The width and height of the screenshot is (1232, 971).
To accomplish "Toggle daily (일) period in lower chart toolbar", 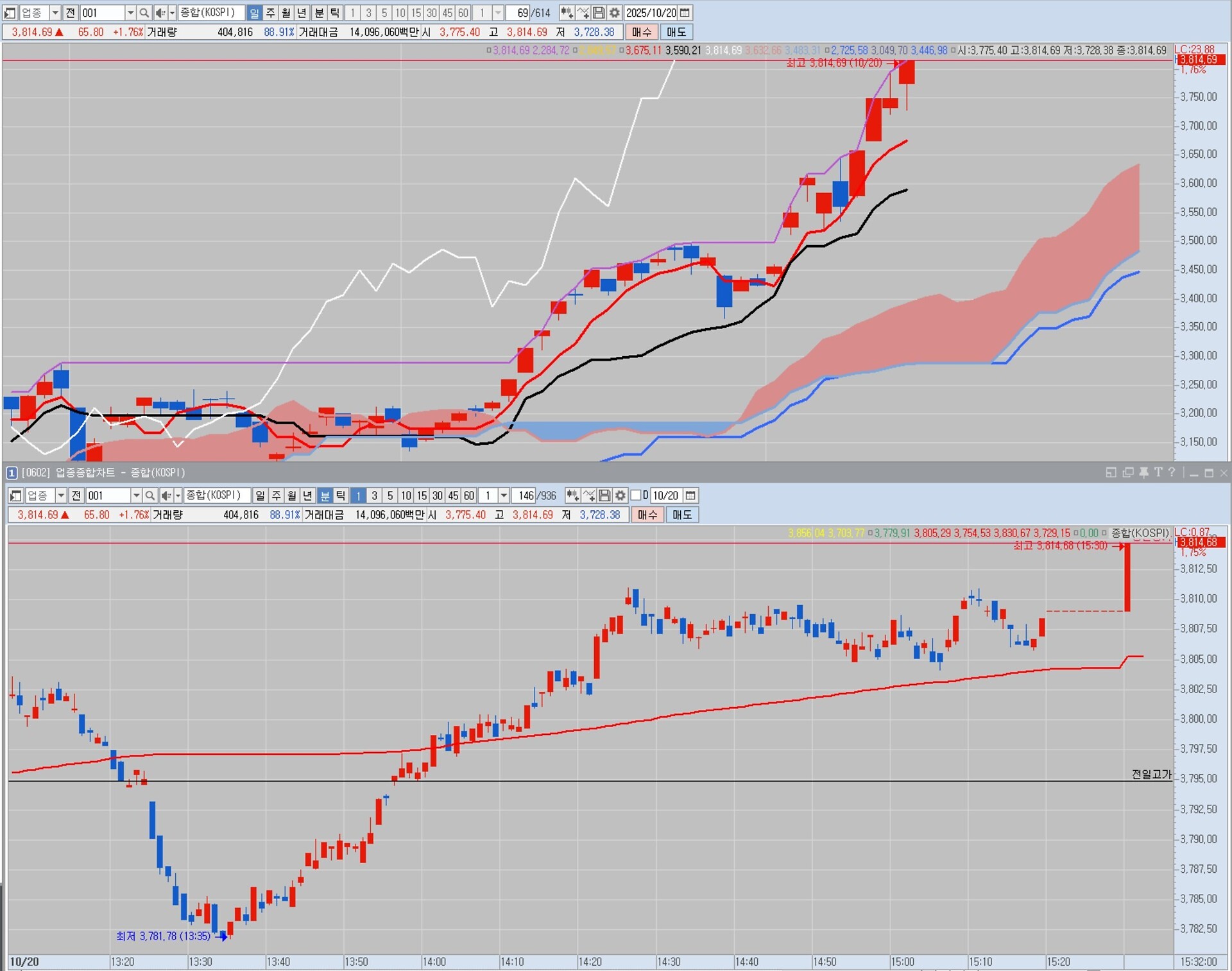I will pos(260,495).
